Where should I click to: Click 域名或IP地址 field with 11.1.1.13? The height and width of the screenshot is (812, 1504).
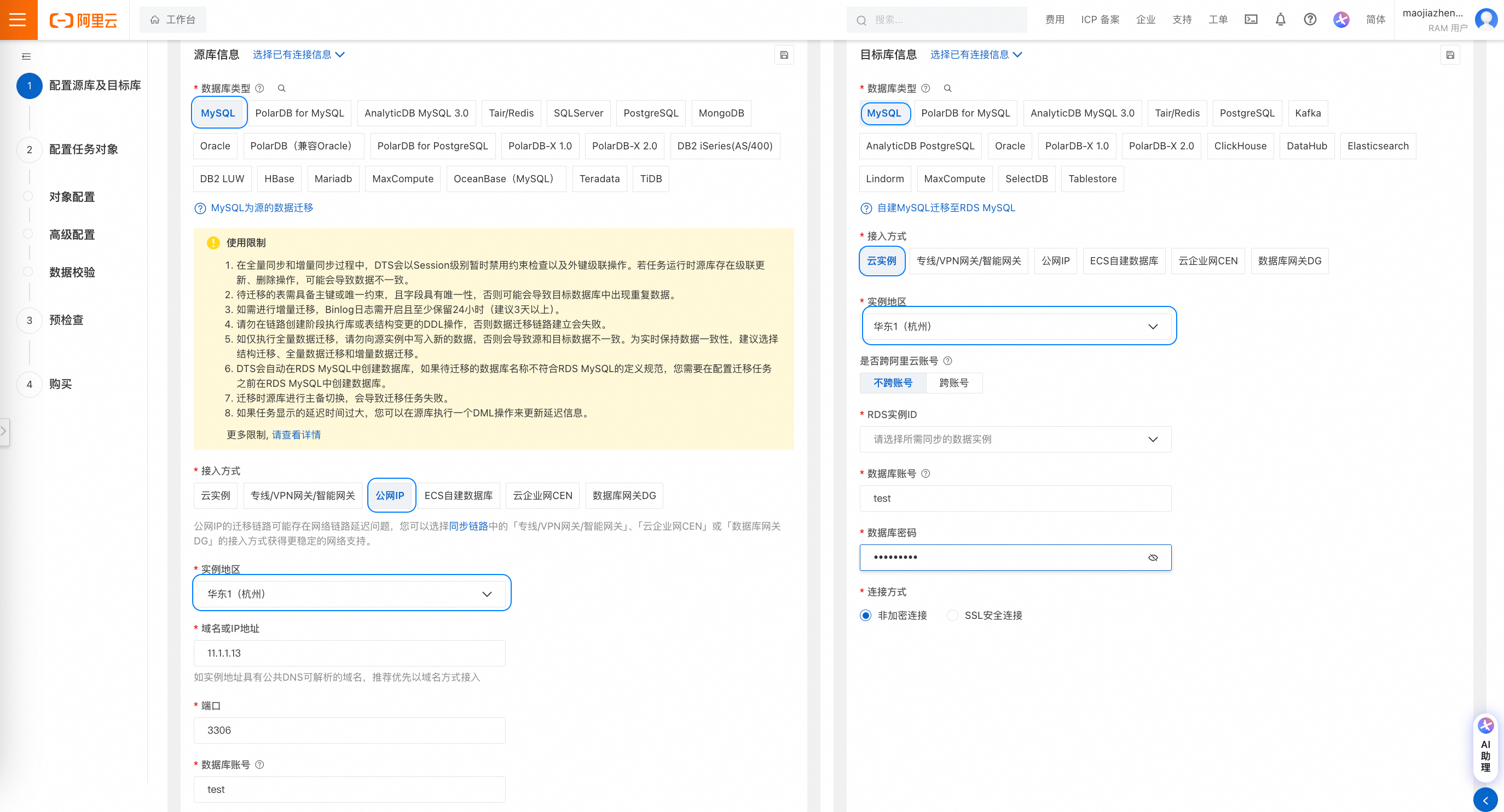point(350,653)
